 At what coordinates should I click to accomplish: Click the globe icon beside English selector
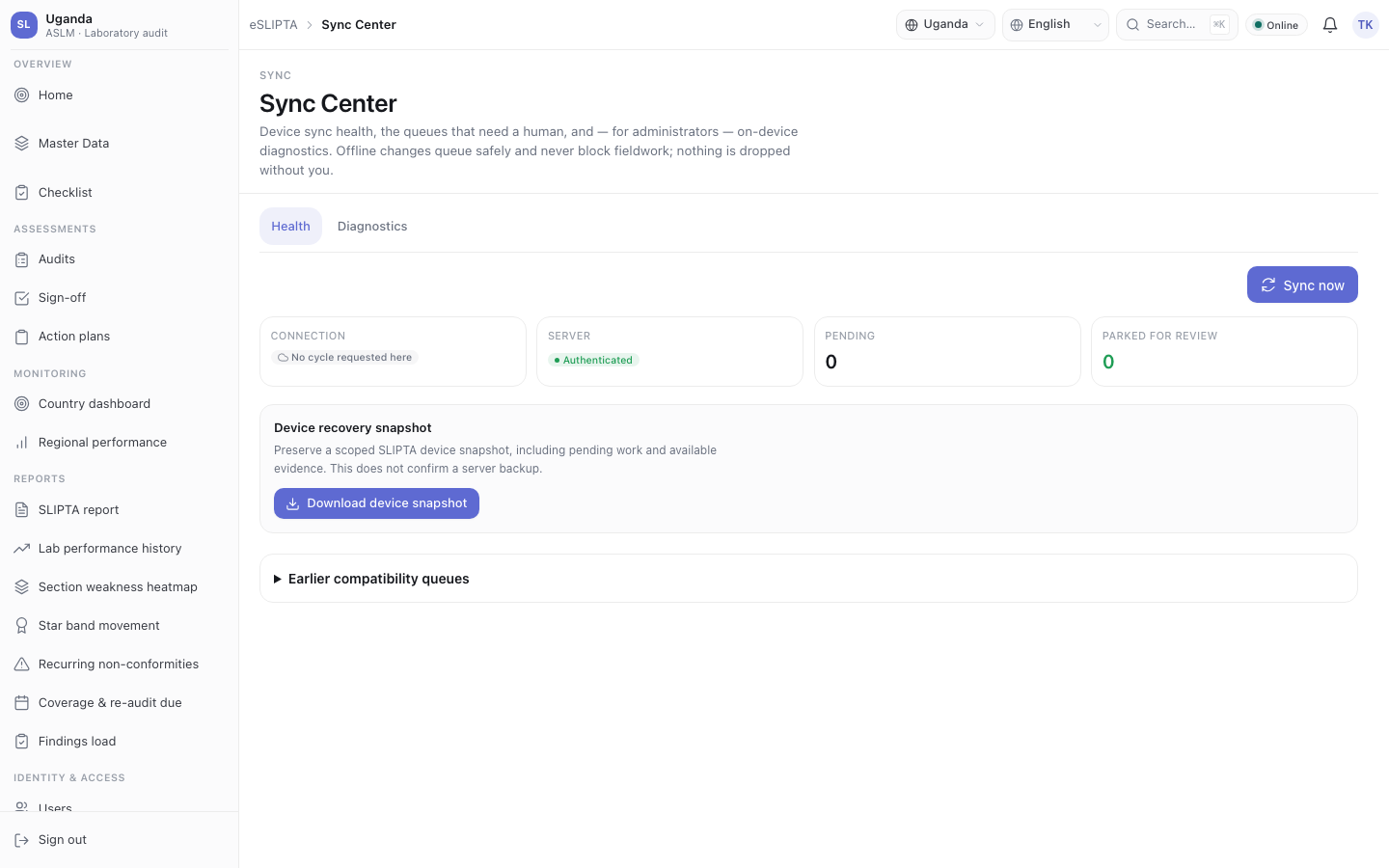1017,25
